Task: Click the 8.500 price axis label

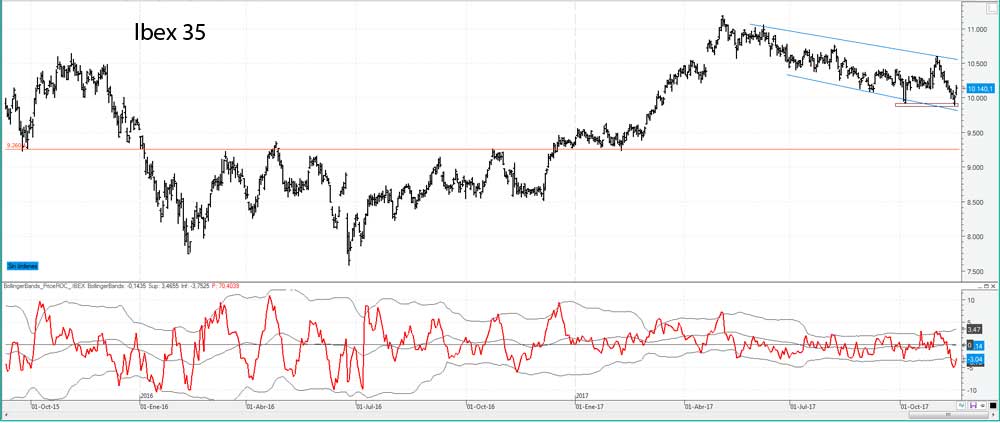Action: tap(976, 203)
